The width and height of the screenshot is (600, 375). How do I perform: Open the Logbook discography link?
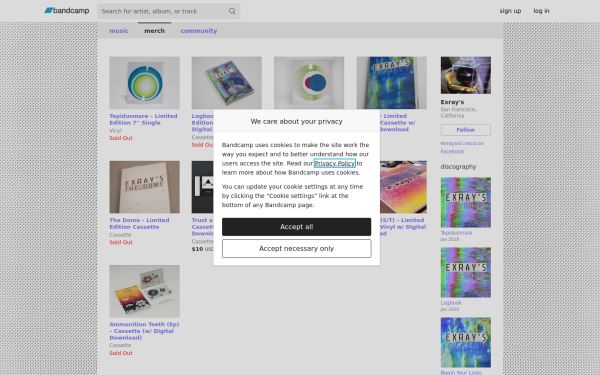click(x=451, y=303)
